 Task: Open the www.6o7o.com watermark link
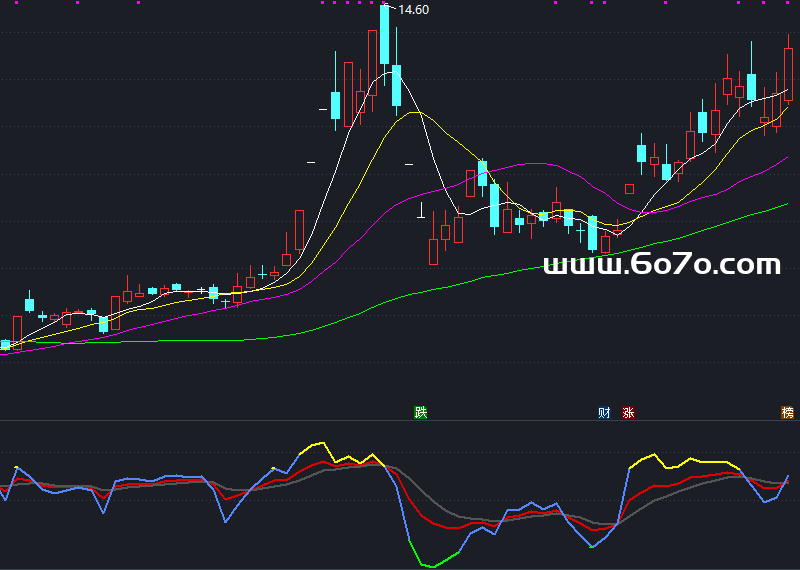coord(661,265)
